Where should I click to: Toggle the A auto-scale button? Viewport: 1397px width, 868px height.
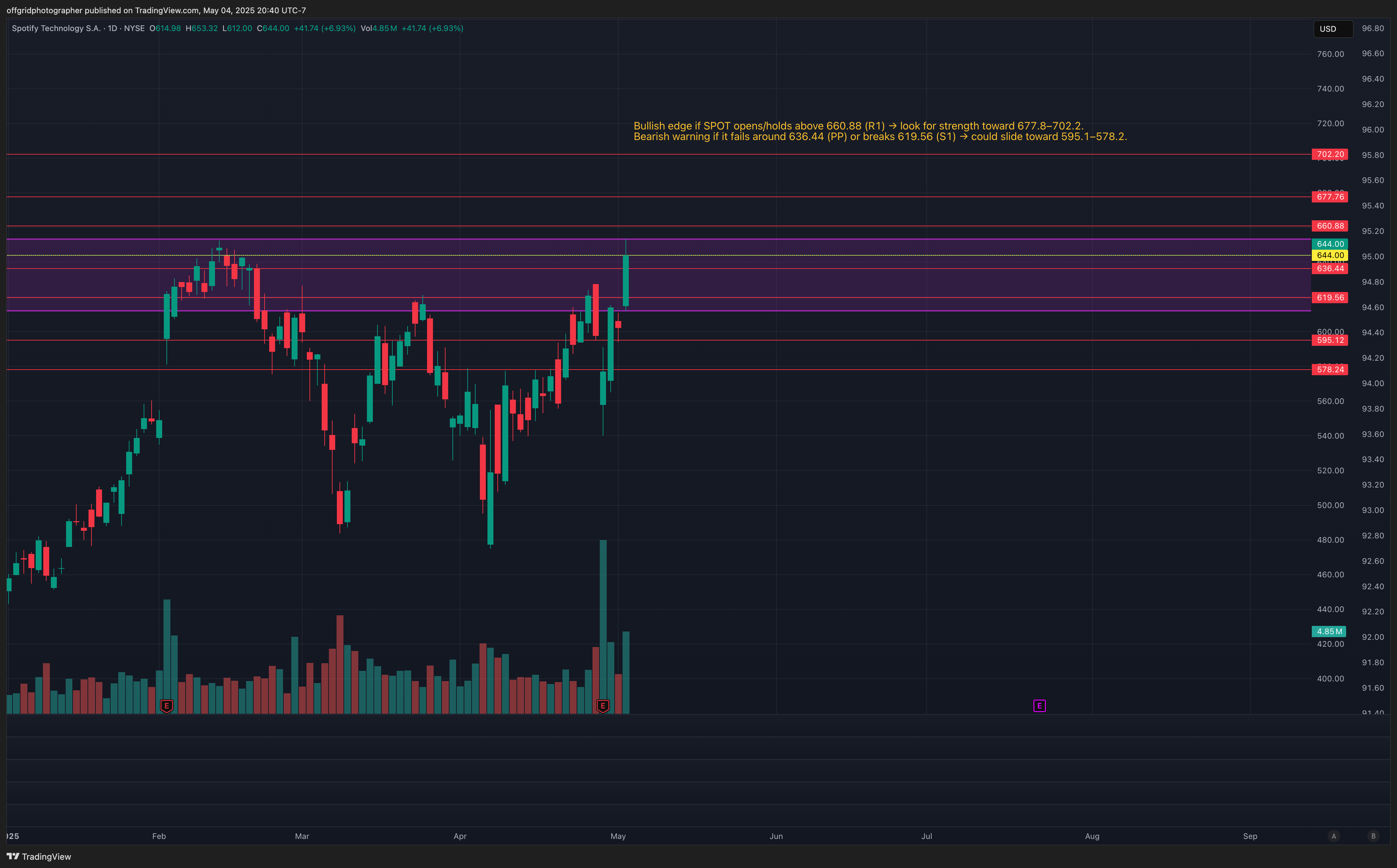pos(1334,836)
